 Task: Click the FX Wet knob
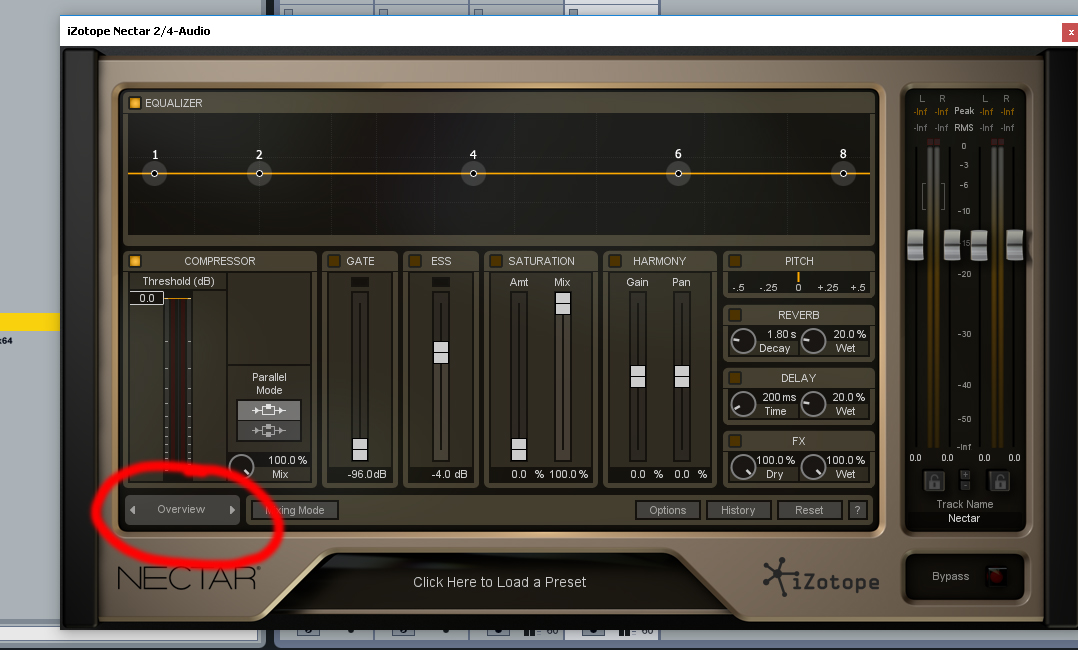813,467
